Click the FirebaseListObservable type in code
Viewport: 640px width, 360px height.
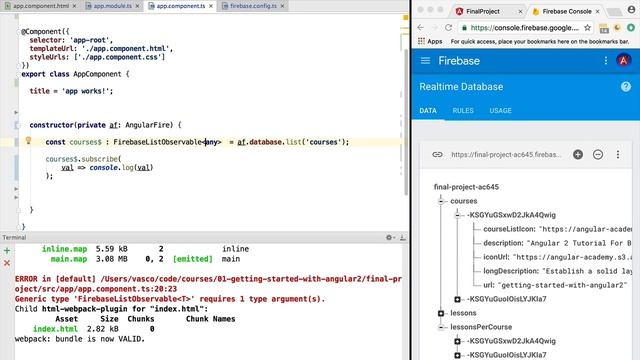point(158,142)
